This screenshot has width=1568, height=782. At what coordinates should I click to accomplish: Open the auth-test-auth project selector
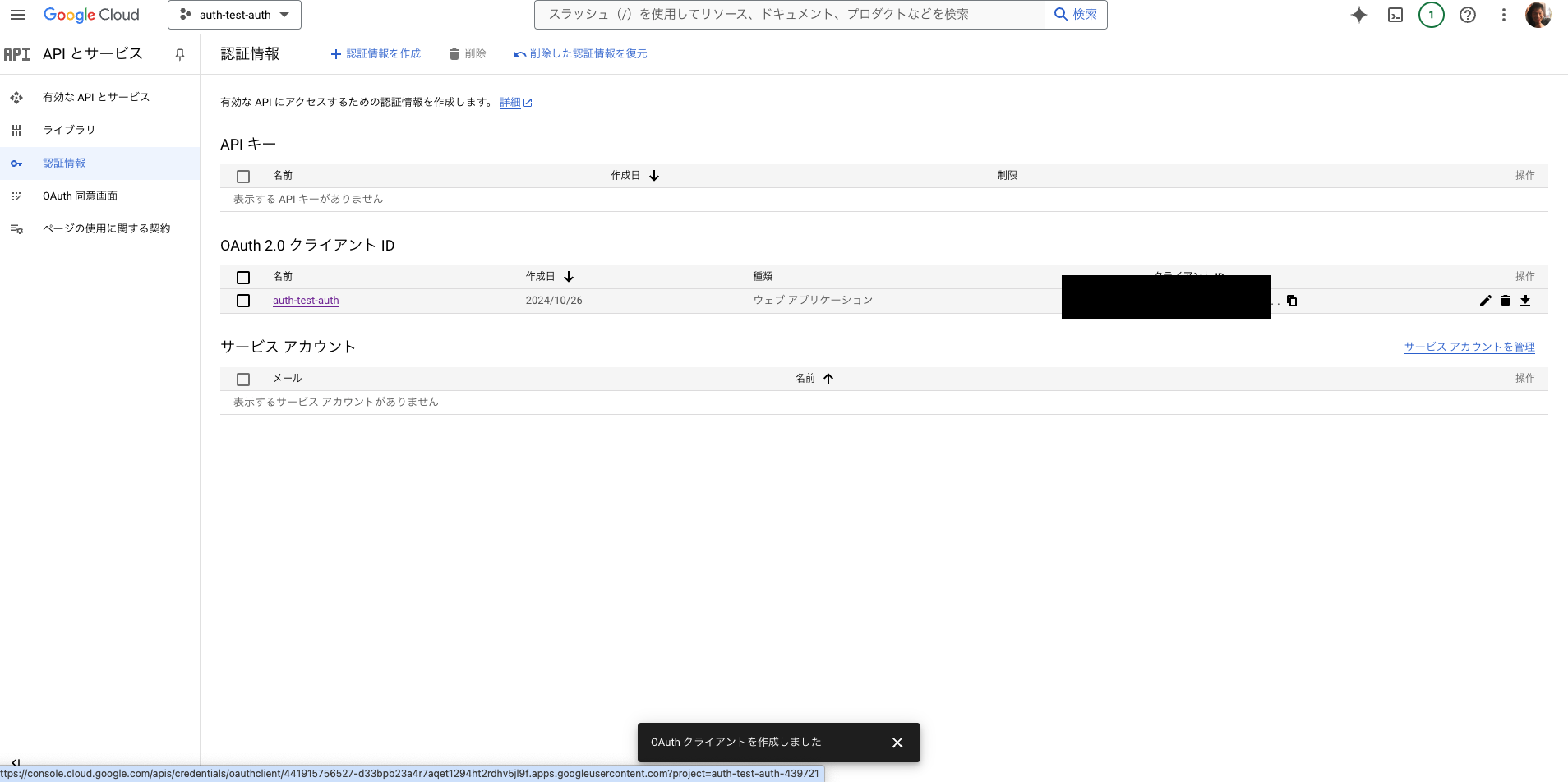234,14
